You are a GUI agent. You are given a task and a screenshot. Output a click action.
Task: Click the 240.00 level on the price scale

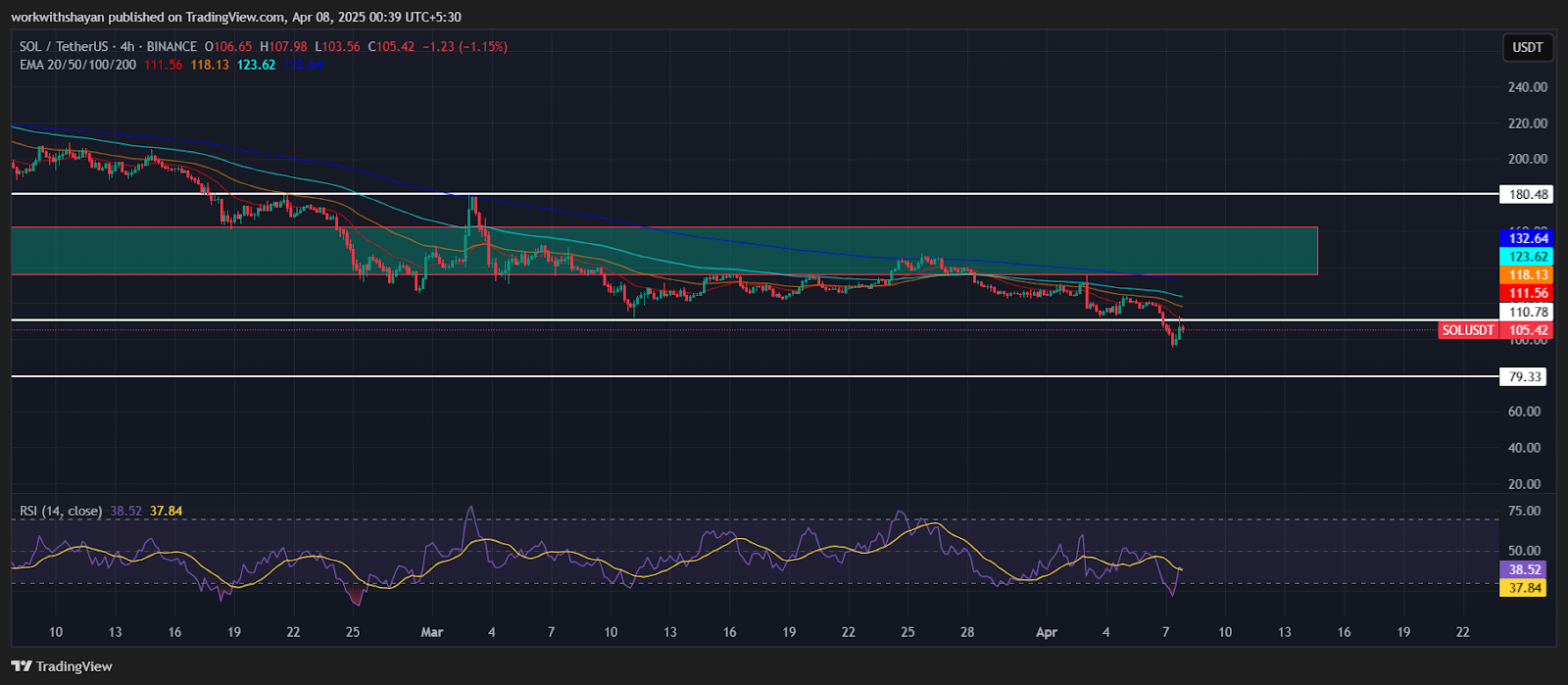tap(1527, 87)
